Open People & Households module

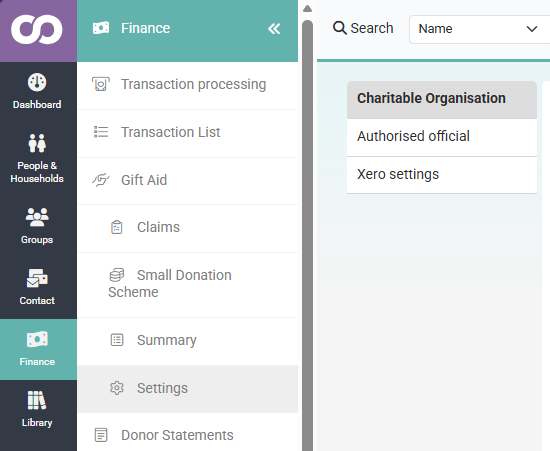[x=38, y=158]
